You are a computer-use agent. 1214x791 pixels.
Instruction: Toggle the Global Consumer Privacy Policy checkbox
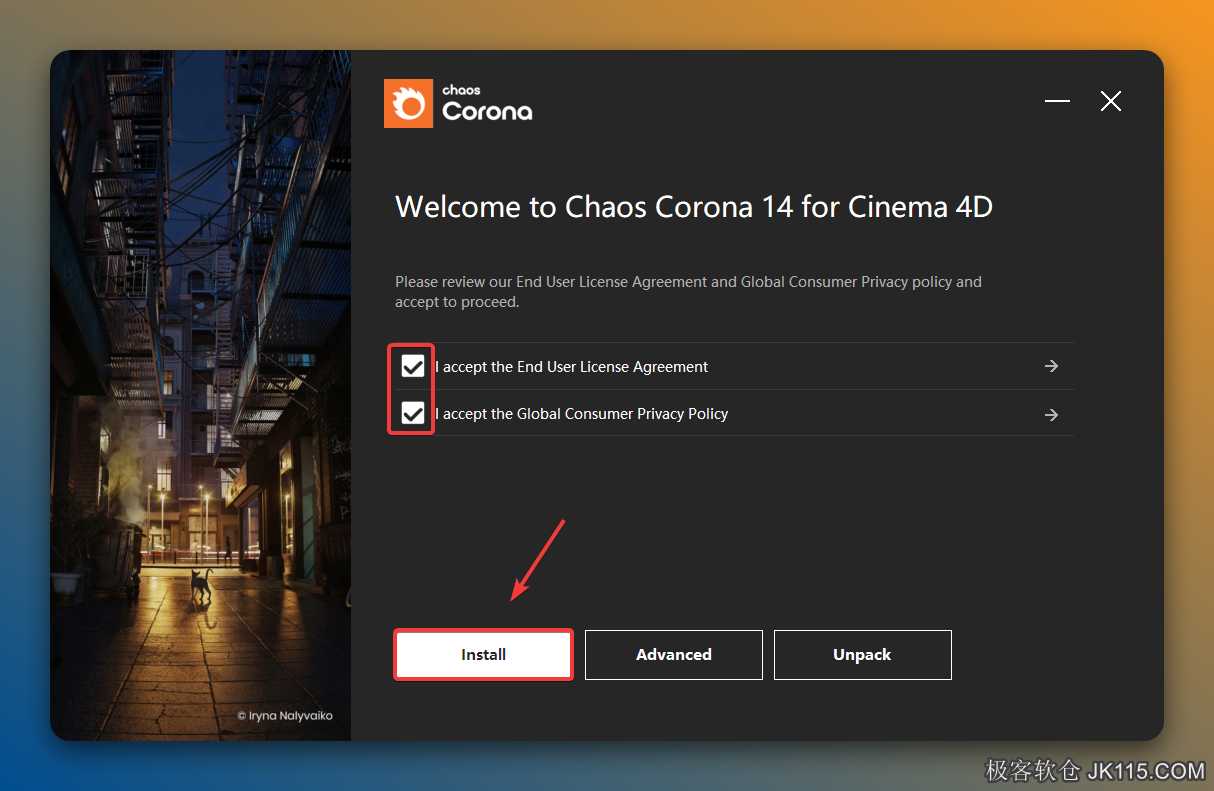pyautogui.click(x=413, y=413)
